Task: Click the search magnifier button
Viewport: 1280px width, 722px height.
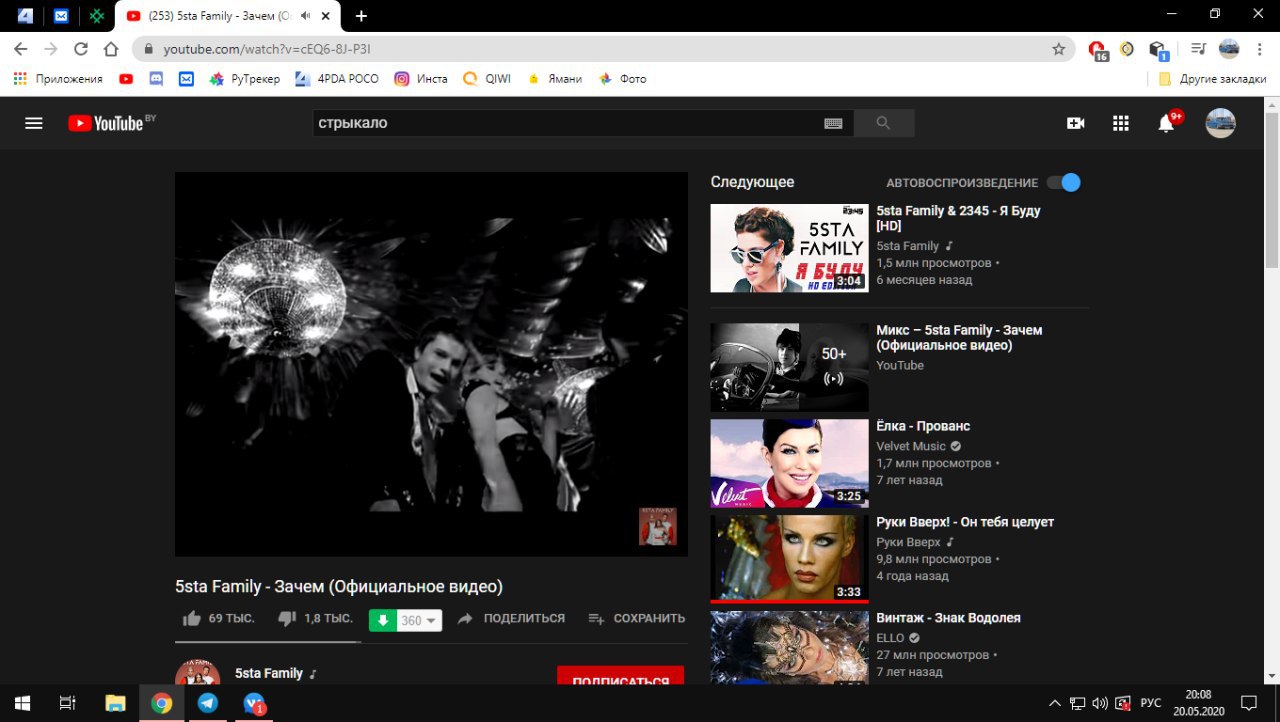Action: (x=883, y=123)
